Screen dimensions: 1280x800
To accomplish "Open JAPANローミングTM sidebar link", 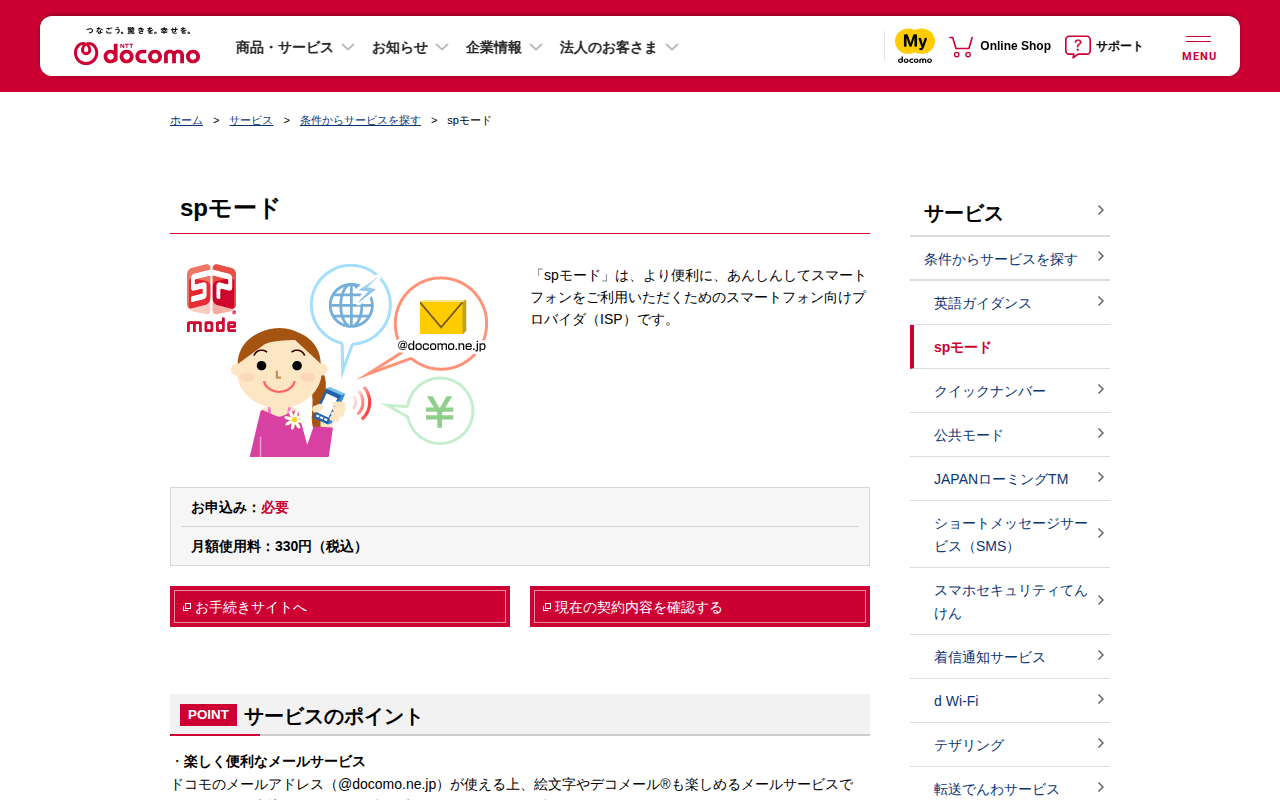I will 1010,479.
